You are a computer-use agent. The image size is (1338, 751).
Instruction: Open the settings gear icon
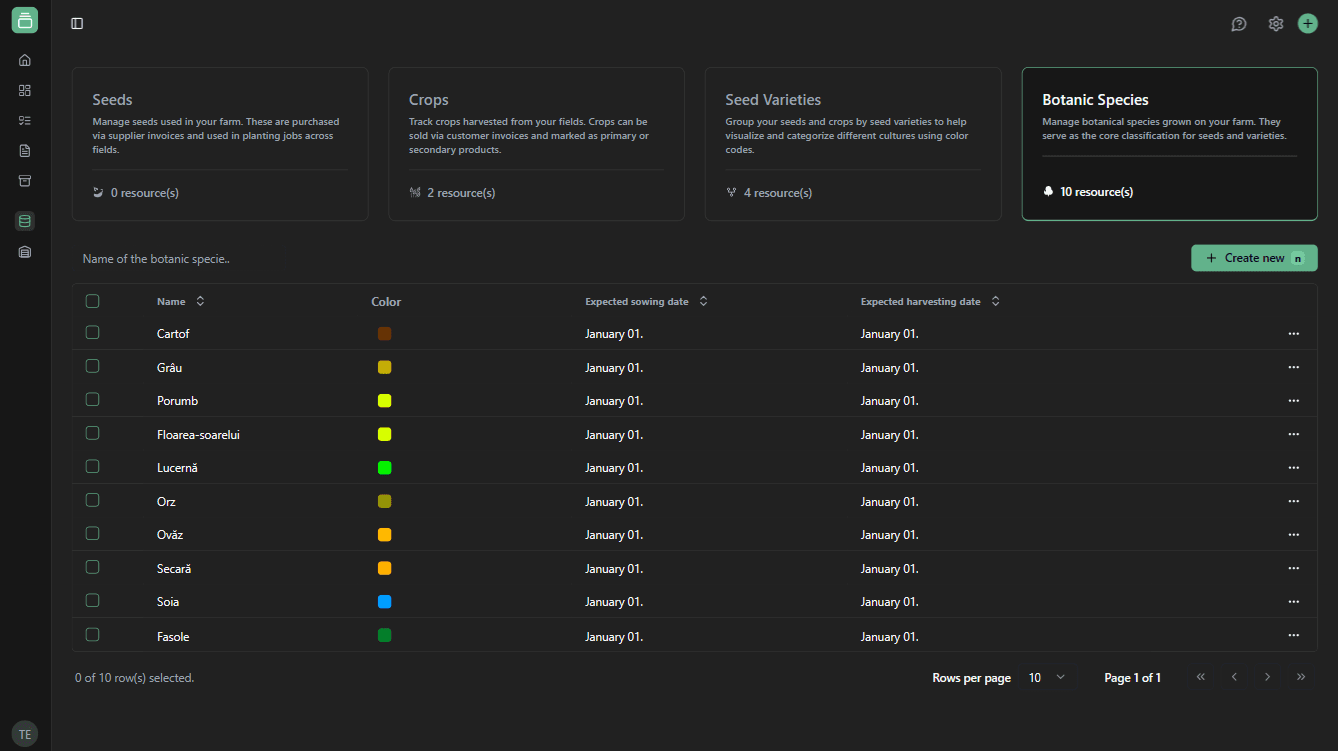point(1275,24)
